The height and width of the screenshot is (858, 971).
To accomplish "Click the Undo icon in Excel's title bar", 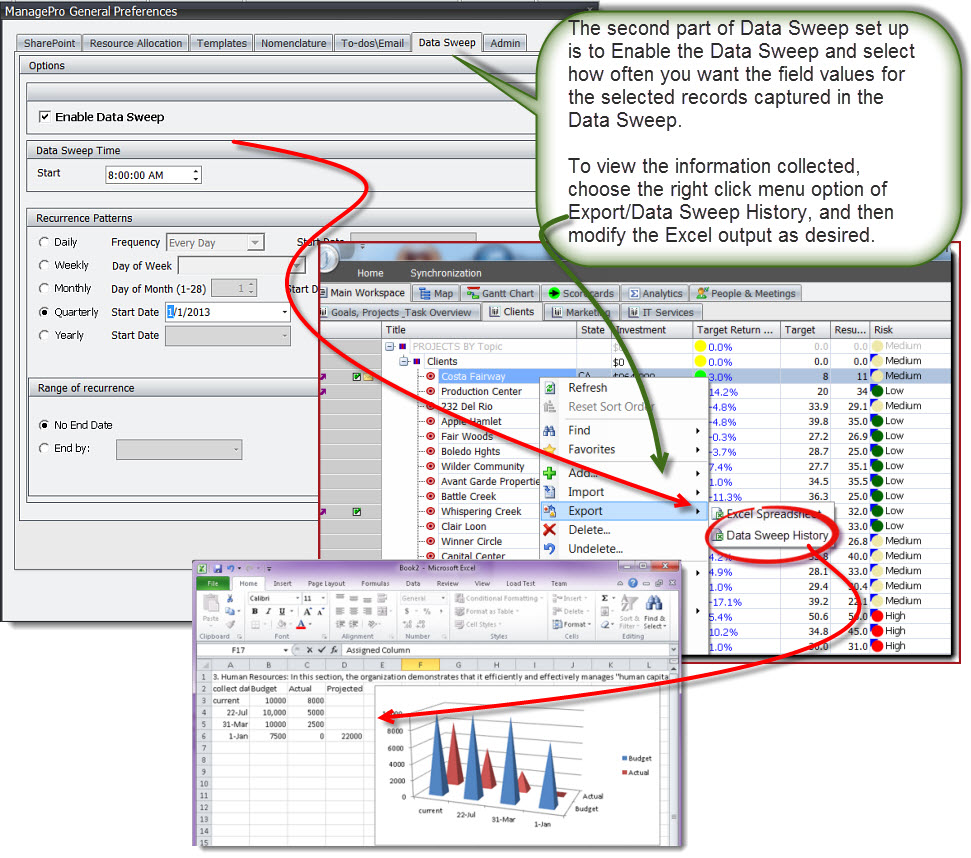I will (x=231, y=568).
